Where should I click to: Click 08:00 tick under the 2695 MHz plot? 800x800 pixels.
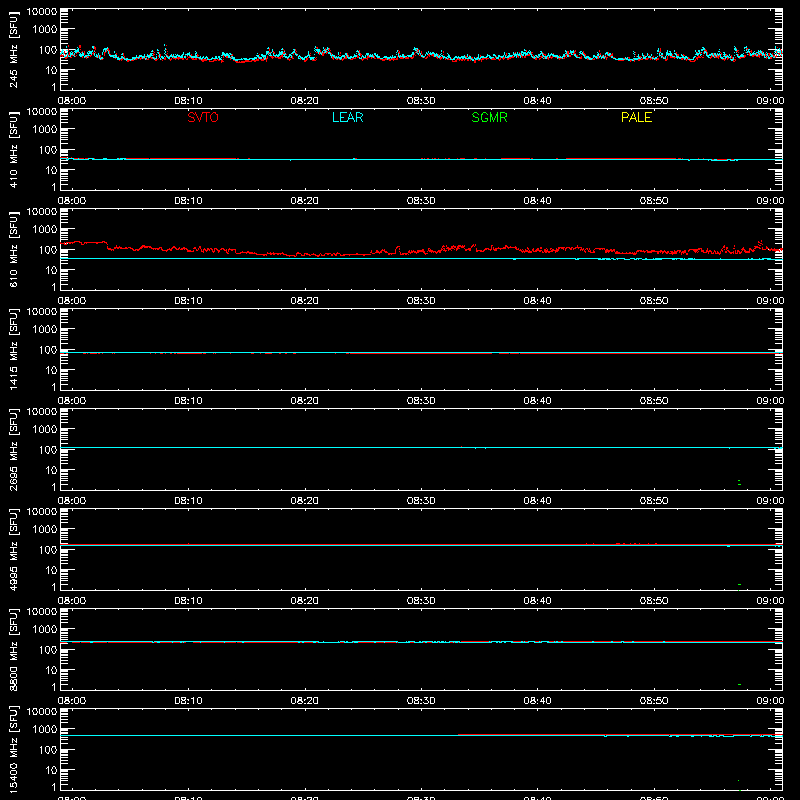(72, 501)
